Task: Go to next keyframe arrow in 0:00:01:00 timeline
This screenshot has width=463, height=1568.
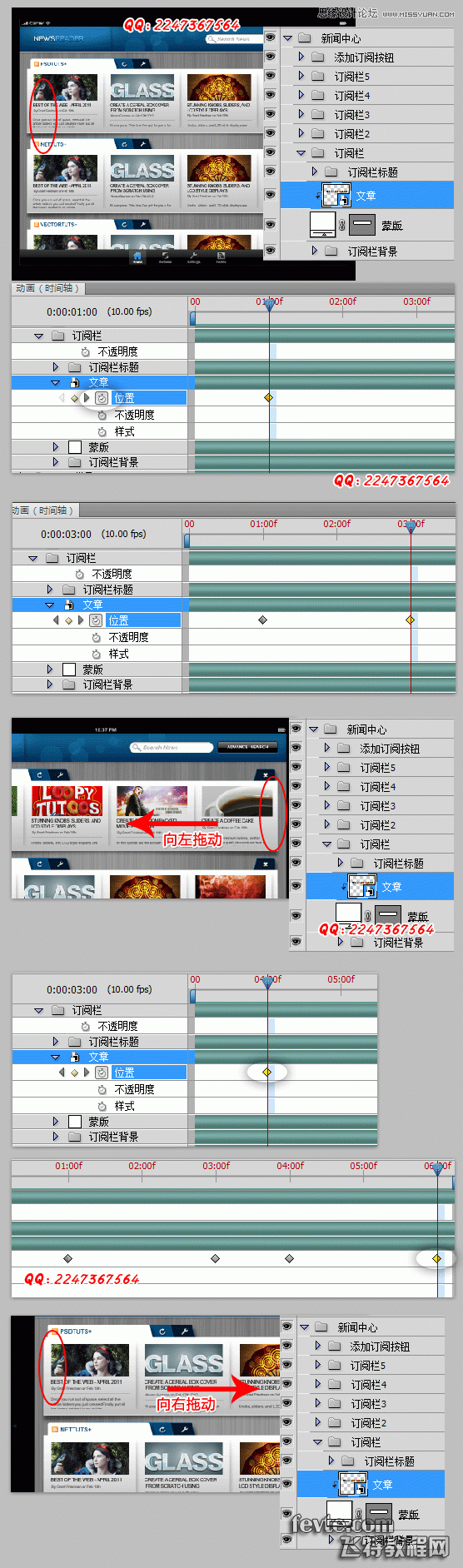Action: point(86,398)
